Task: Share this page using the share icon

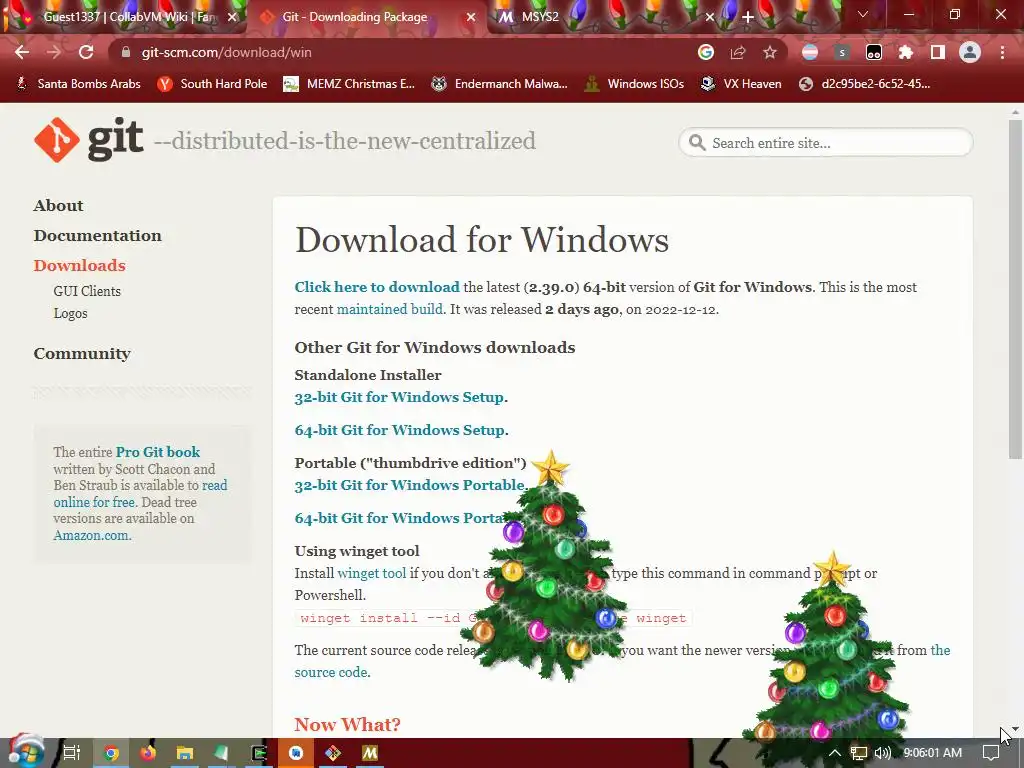Action: (x=738, y=52)
